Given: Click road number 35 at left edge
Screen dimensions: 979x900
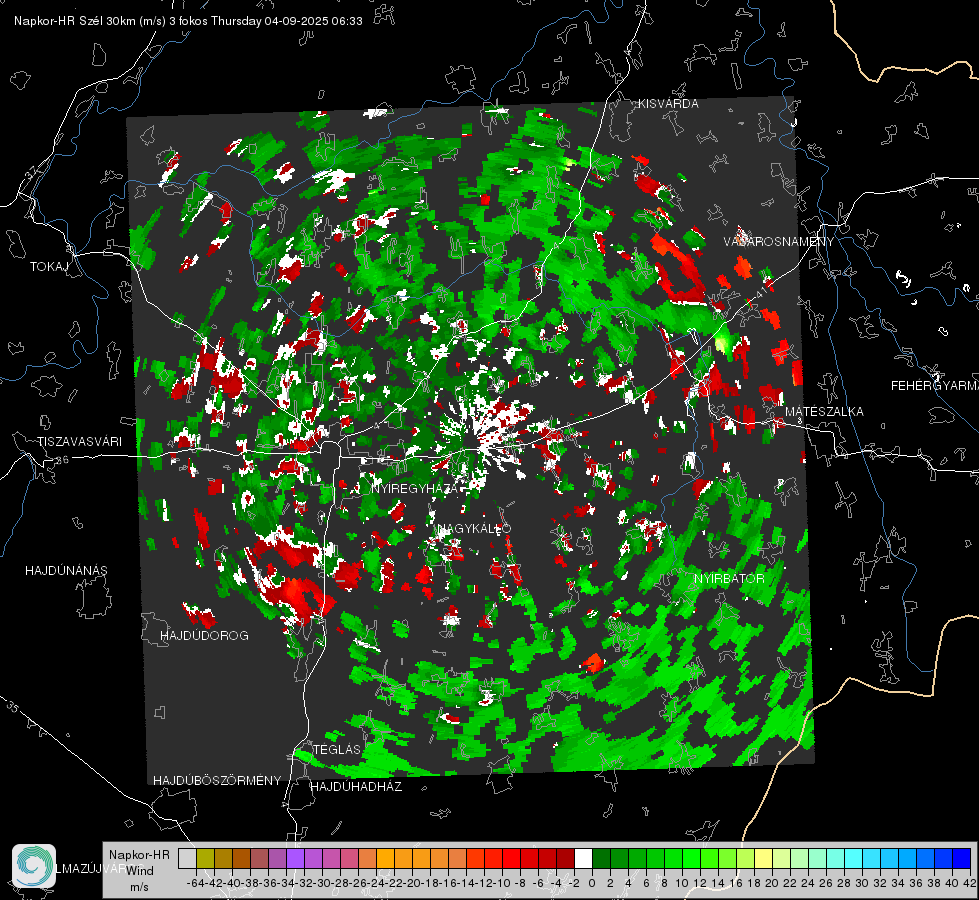Looking at the screenshot, I should point(12,707).
